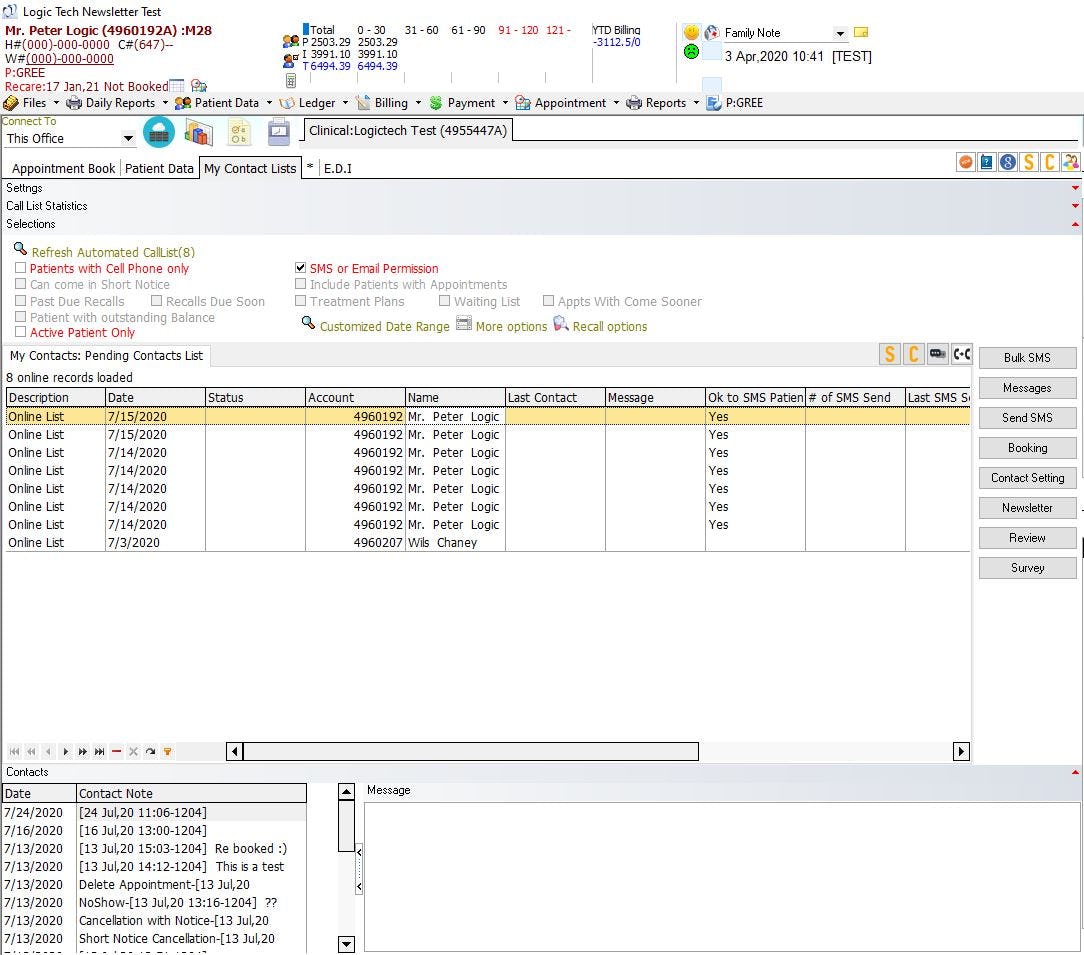Click the Bulk SMS button
The image size is (1084, 955).
coord(1027,357)
